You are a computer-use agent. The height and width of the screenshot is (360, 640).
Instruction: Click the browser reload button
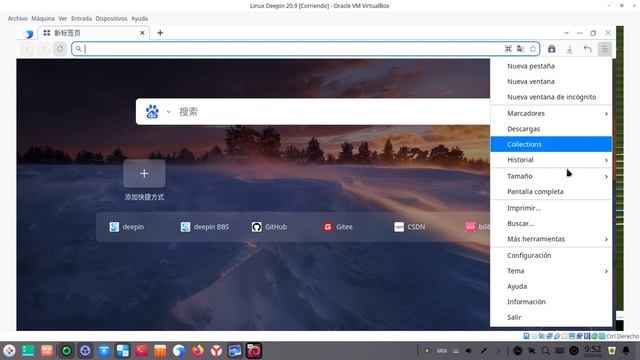(x=60, y=49)
